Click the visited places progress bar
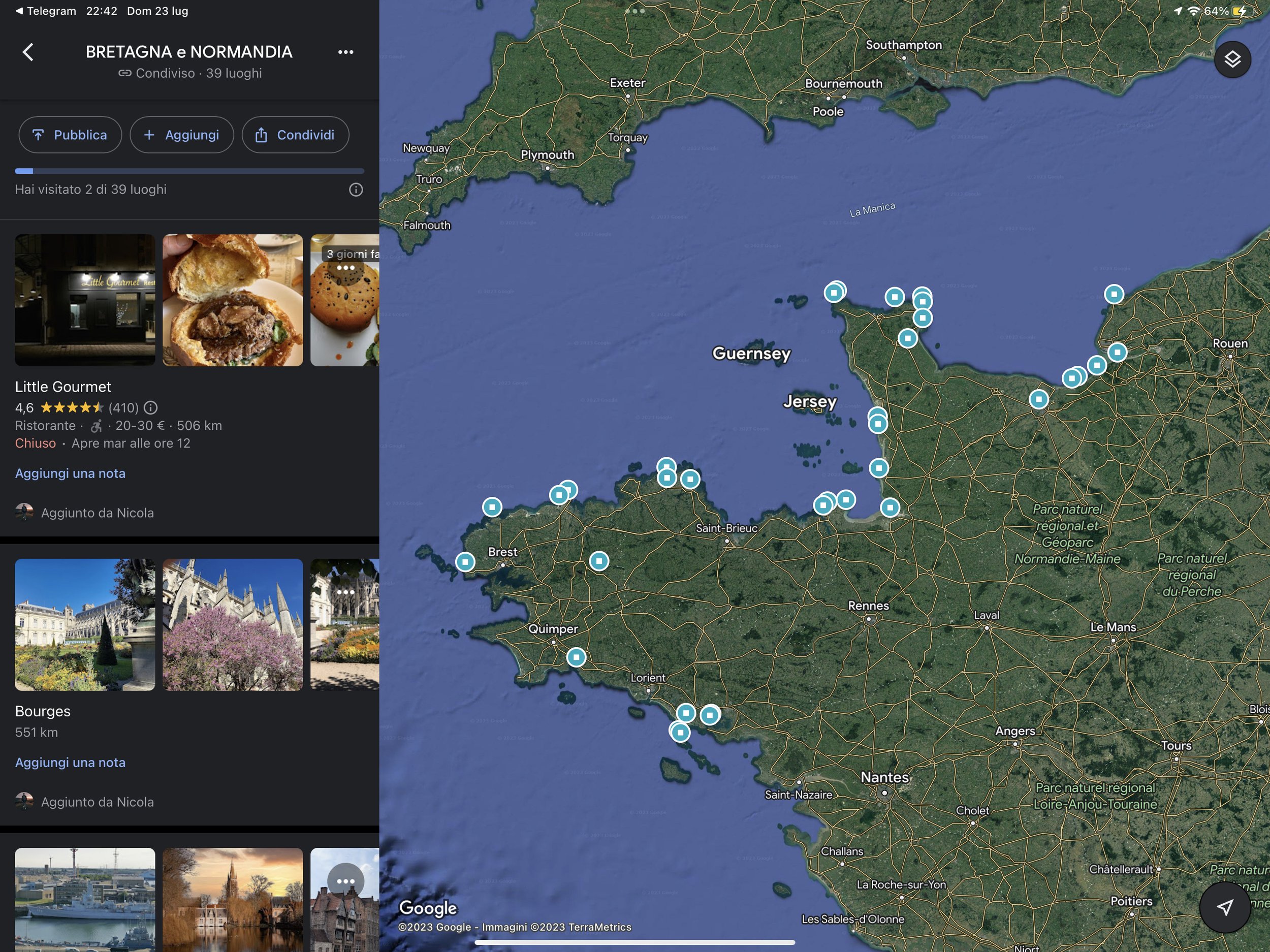Image resolution: width=1270 pixels, height=952 pixels. 189,171
